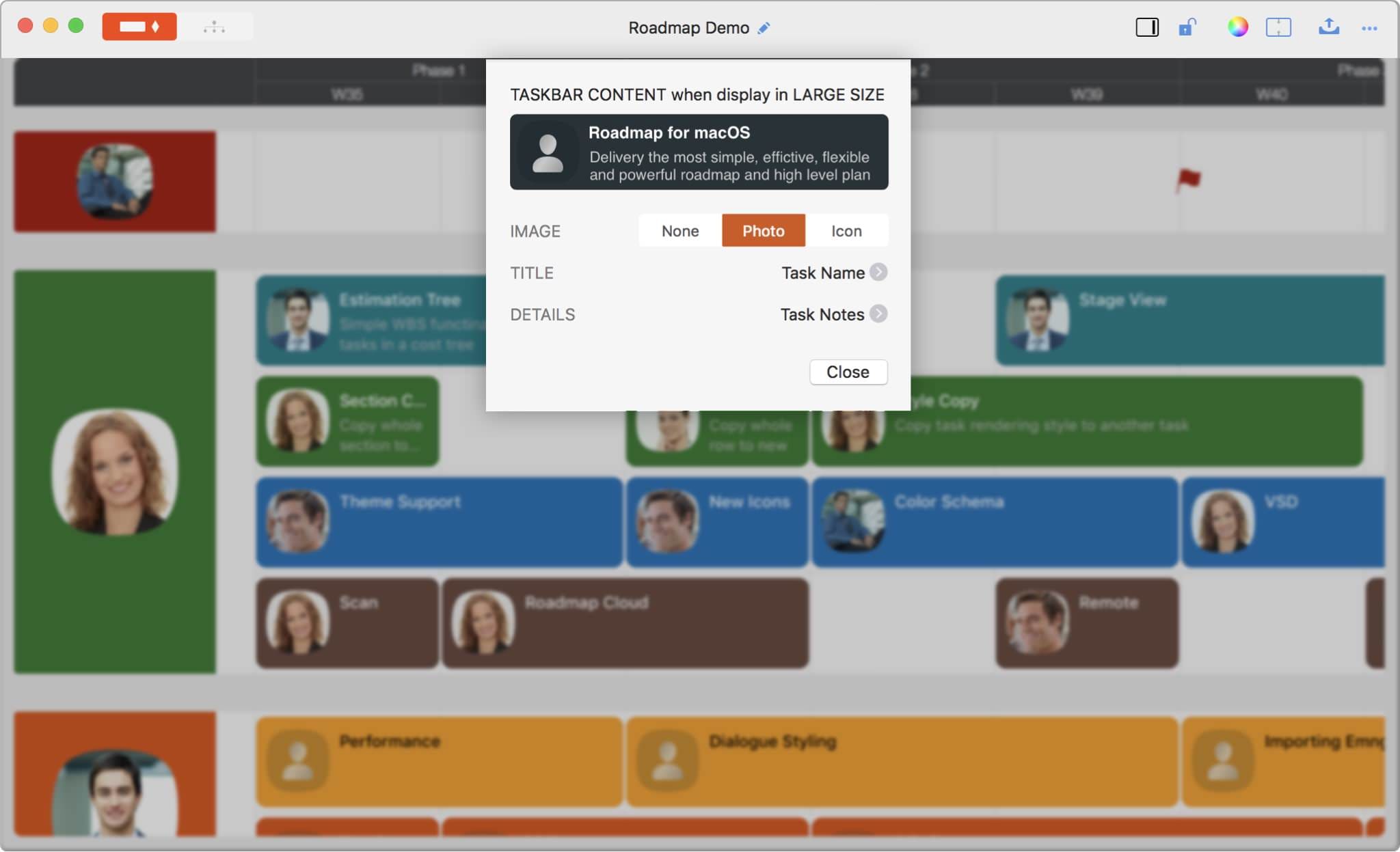The height and width of the screenshot is (852, 1400).
Task: Click the fit-to-screen layout icon
Action: click(1278, 27)
